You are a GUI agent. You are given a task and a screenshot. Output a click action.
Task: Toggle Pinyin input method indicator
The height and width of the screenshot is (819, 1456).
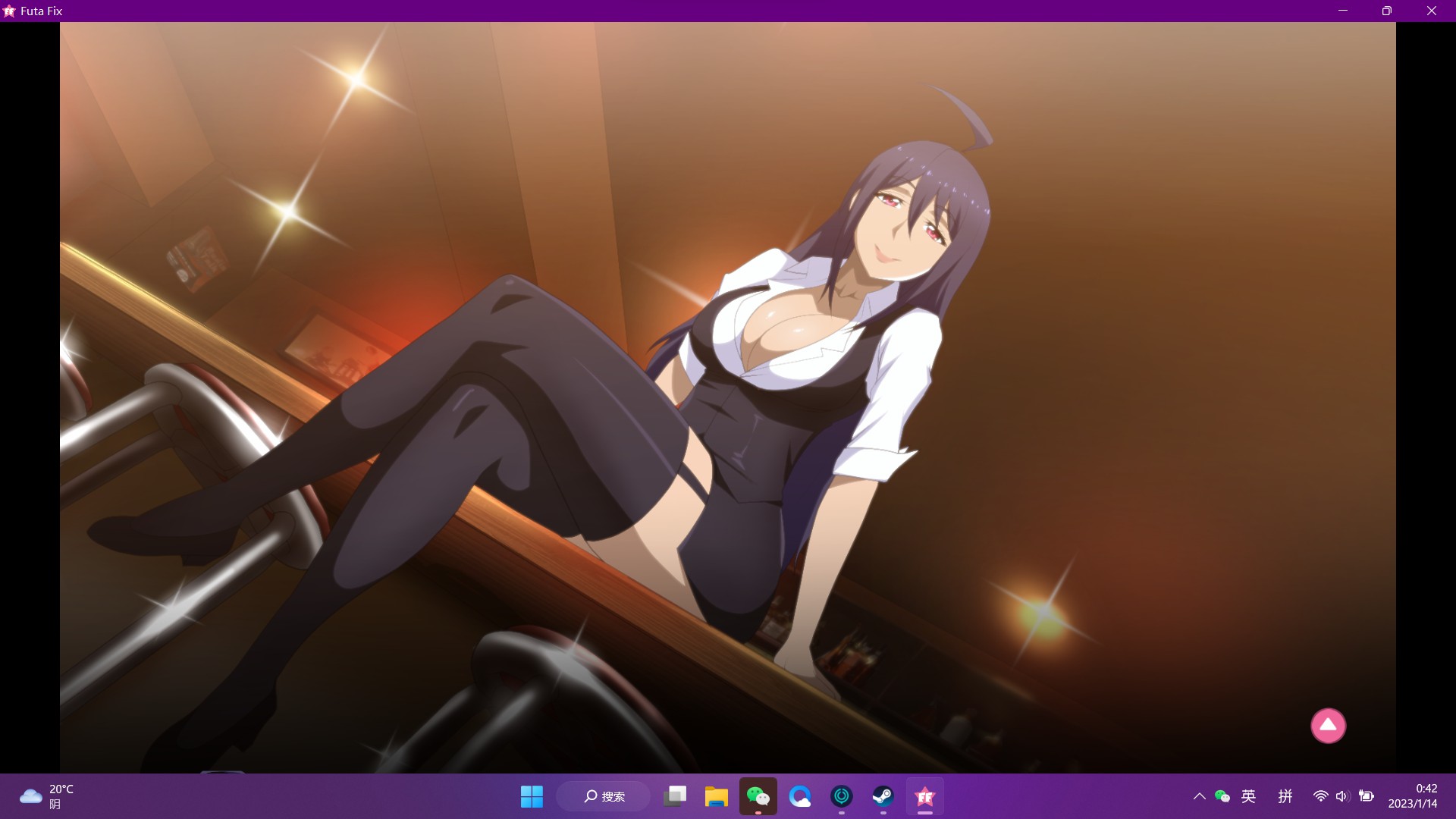click(1285, 796)
